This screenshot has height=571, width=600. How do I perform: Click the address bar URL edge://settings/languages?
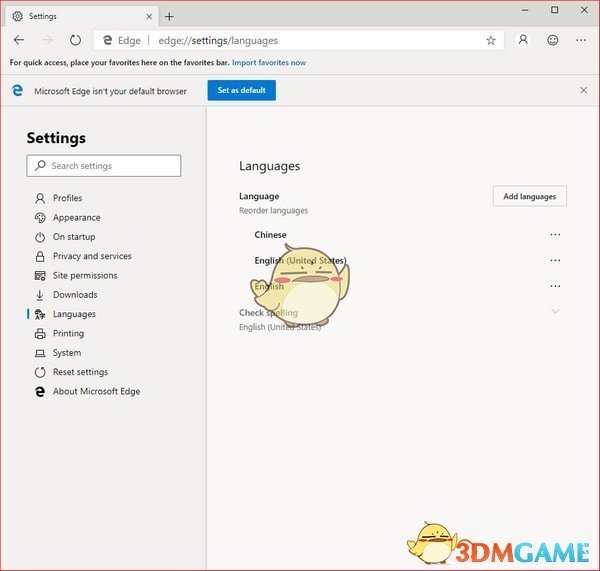point(218,41)
